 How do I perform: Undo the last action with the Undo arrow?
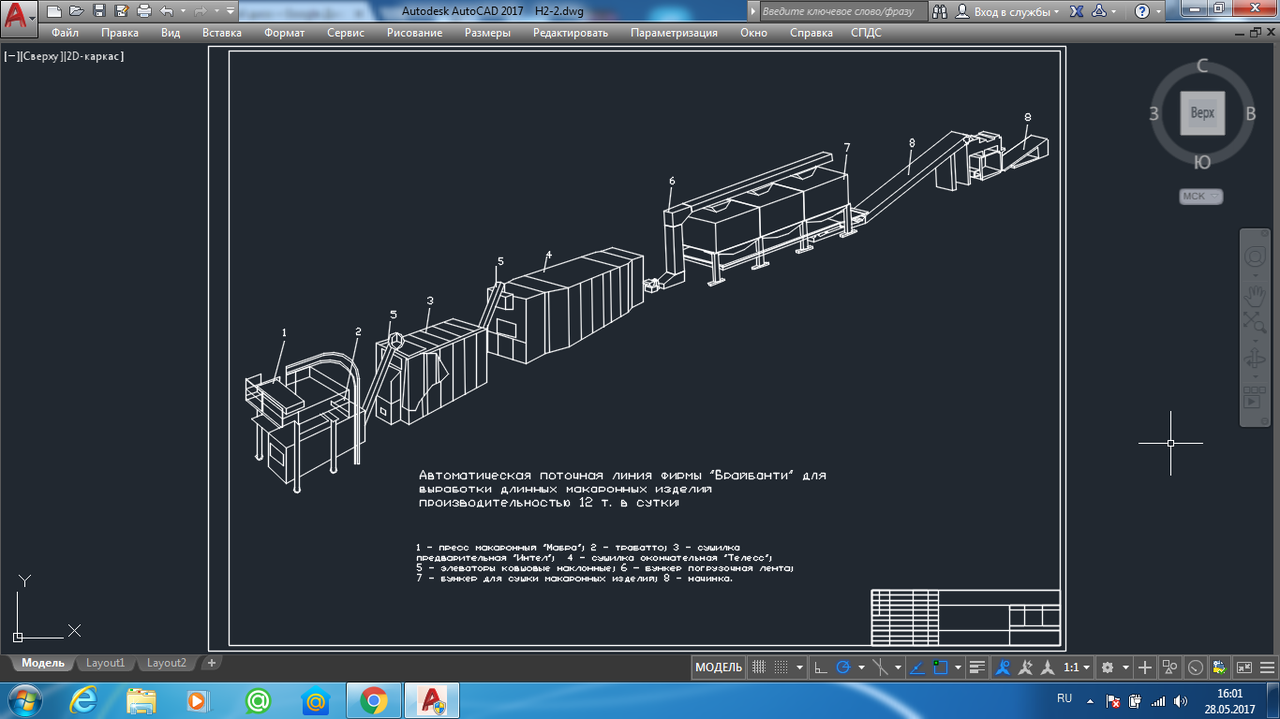[165, 11]
